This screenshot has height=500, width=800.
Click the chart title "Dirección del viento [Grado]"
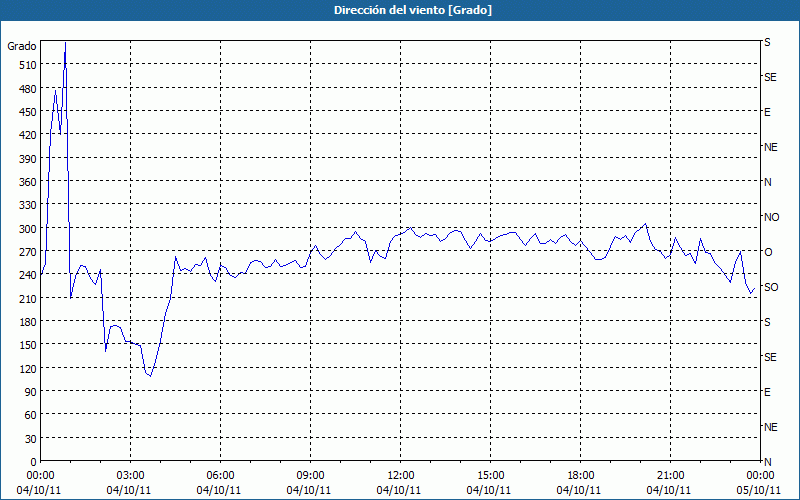(413, 10)
